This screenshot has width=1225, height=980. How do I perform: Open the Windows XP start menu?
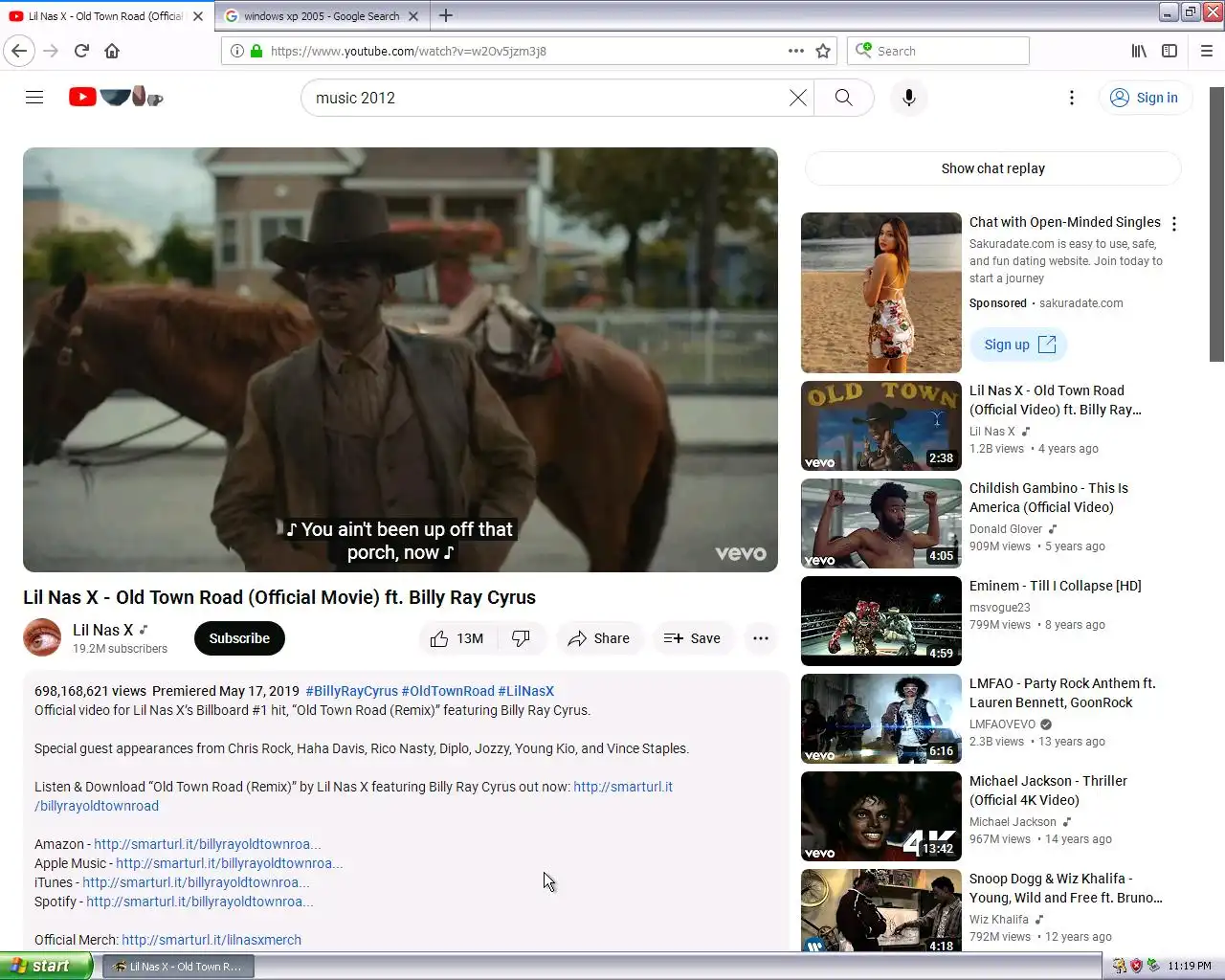pyautogui.click(x=46, y=966)
